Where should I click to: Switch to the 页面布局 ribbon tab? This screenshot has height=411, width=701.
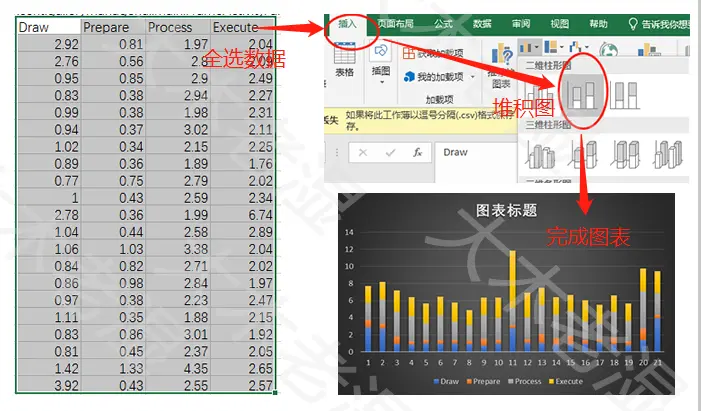pos(395,24)
